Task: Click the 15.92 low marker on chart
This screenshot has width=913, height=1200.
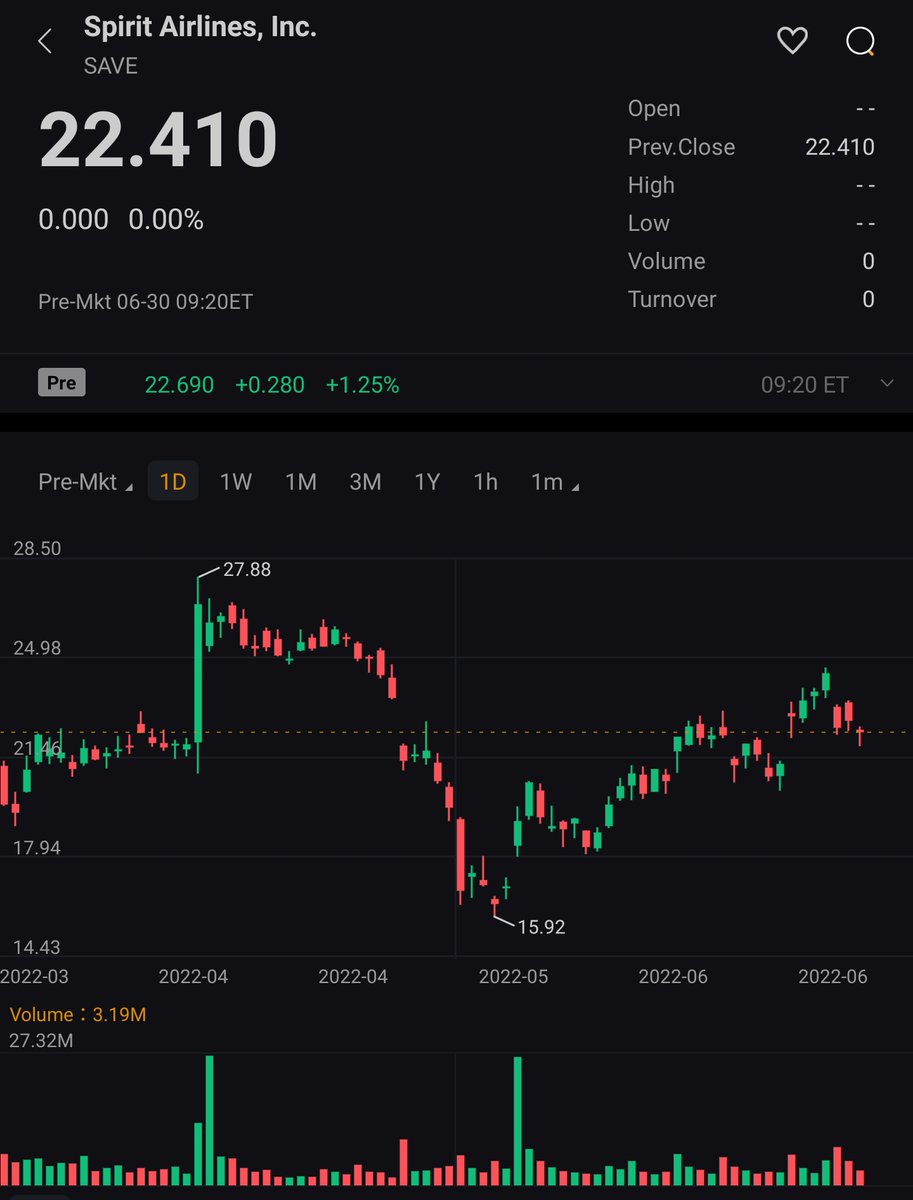Action: click(x=541, y=927)
